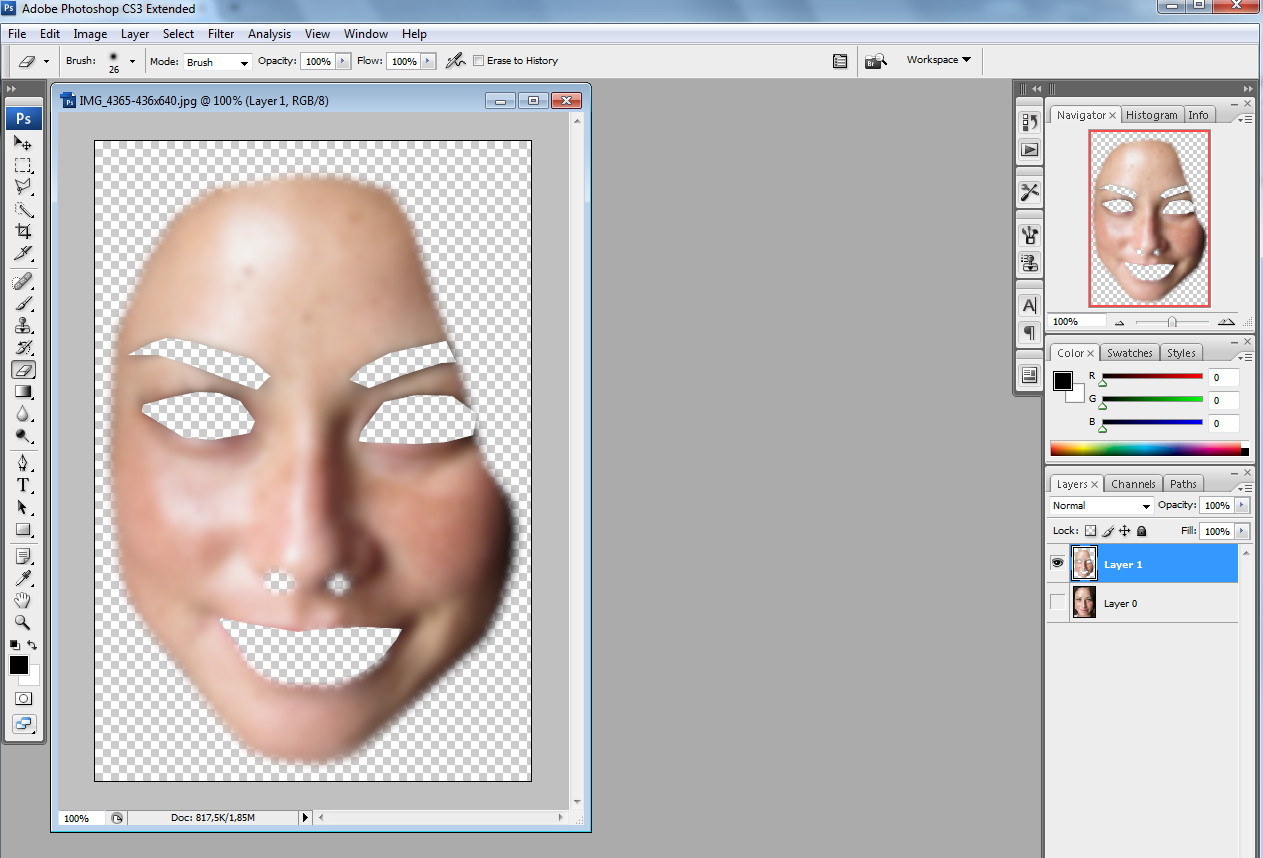Select the Crop tool
The image size is (1263, 858).
pyautogui.click(x=23, y=231)
